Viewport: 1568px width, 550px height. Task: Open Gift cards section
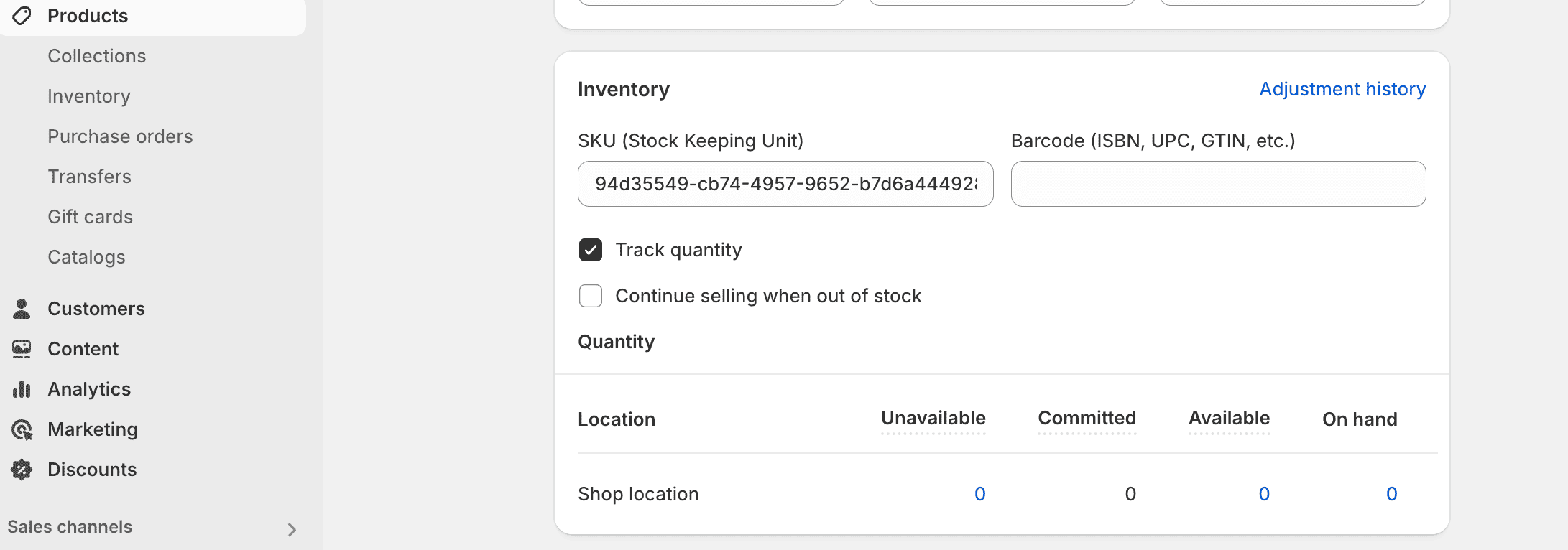tap(91, 217)
